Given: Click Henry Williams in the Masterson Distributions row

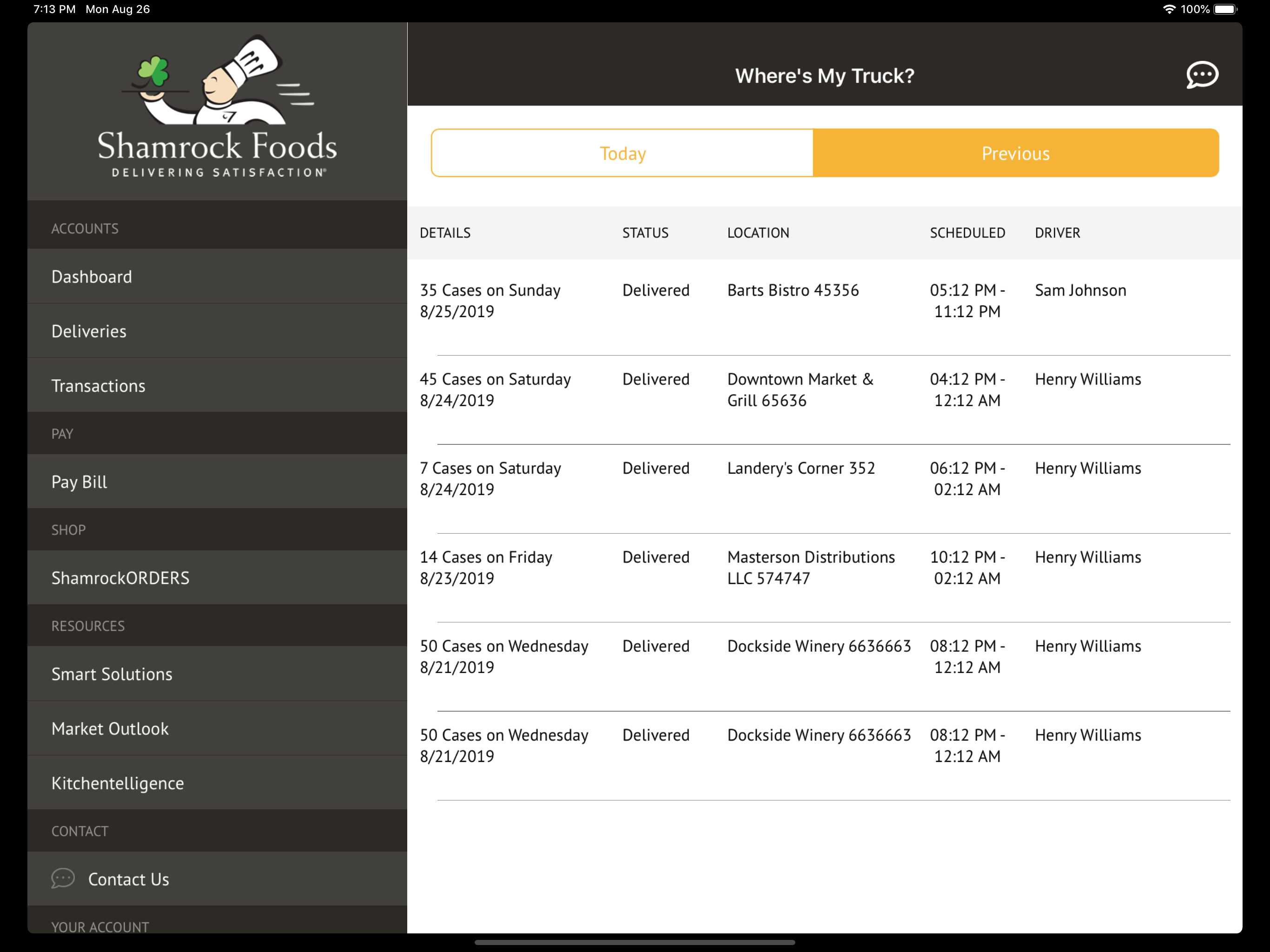Looking at the screenshot, I should 1088,557.
